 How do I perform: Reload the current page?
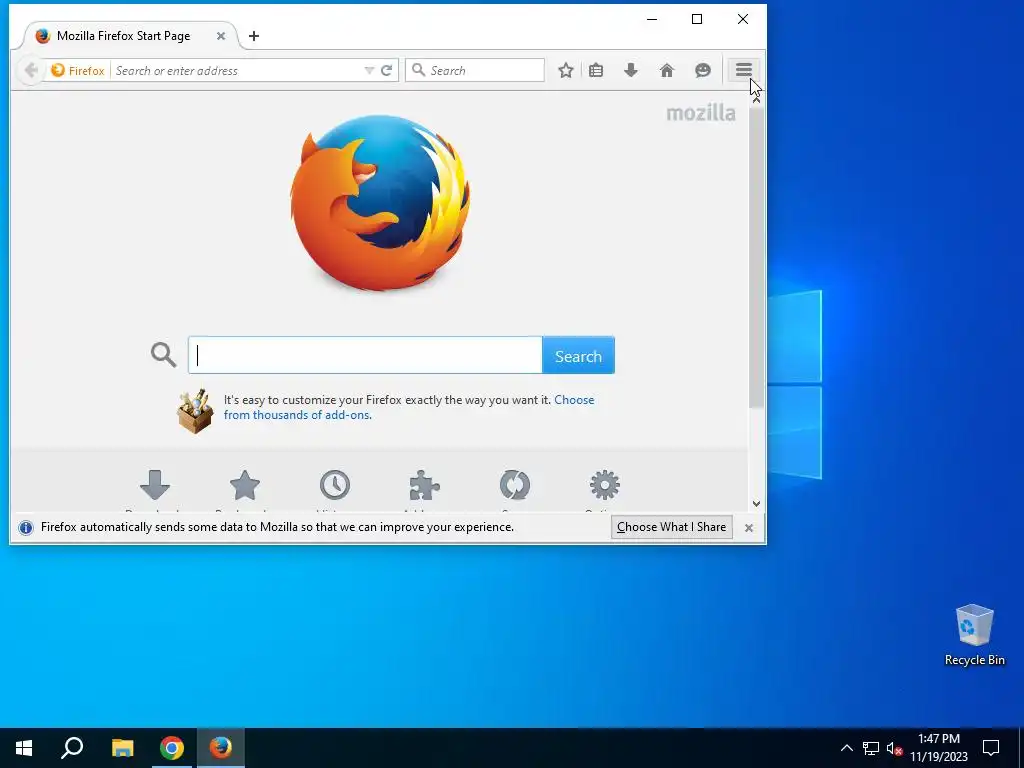387,71
